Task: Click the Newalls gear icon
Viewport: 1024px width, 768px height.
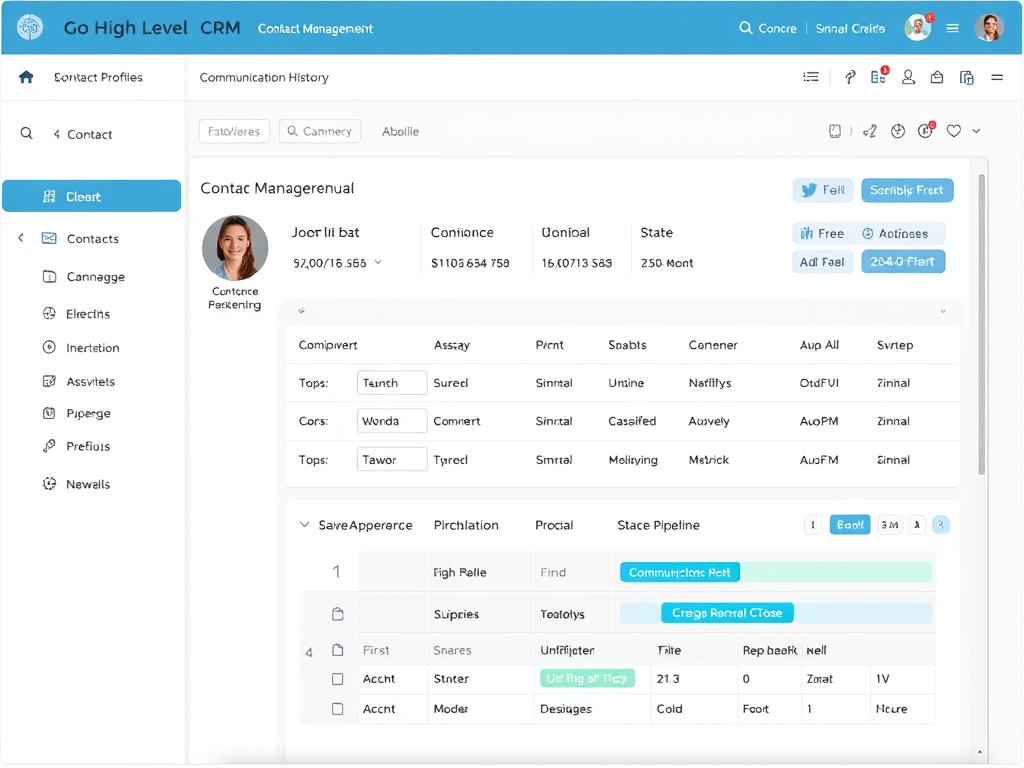Action: coord(49,484)
